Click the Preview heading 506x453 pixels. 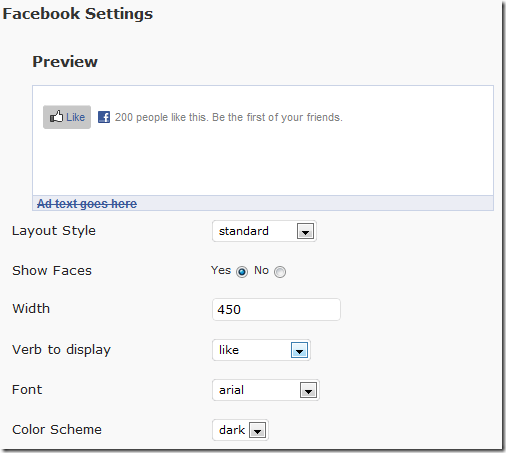[65, 62]
